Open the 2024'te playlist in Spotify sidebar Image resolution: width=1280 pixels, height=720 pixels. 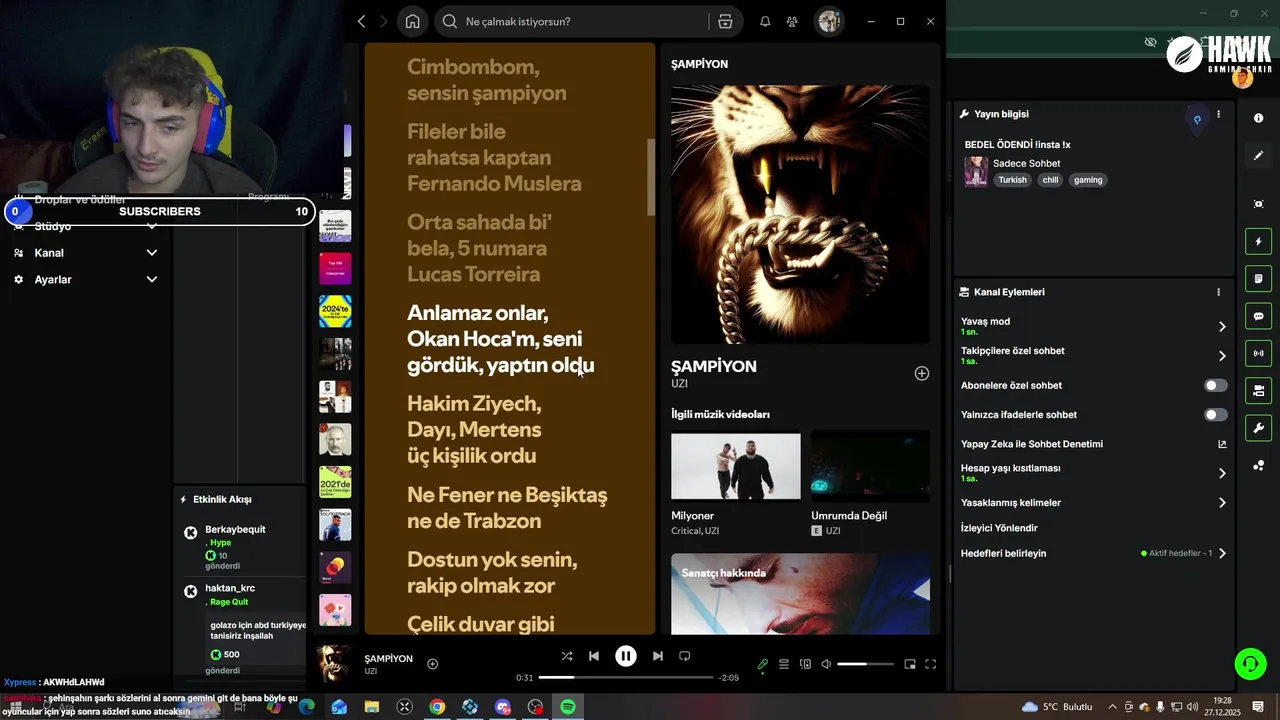[335, 311]
